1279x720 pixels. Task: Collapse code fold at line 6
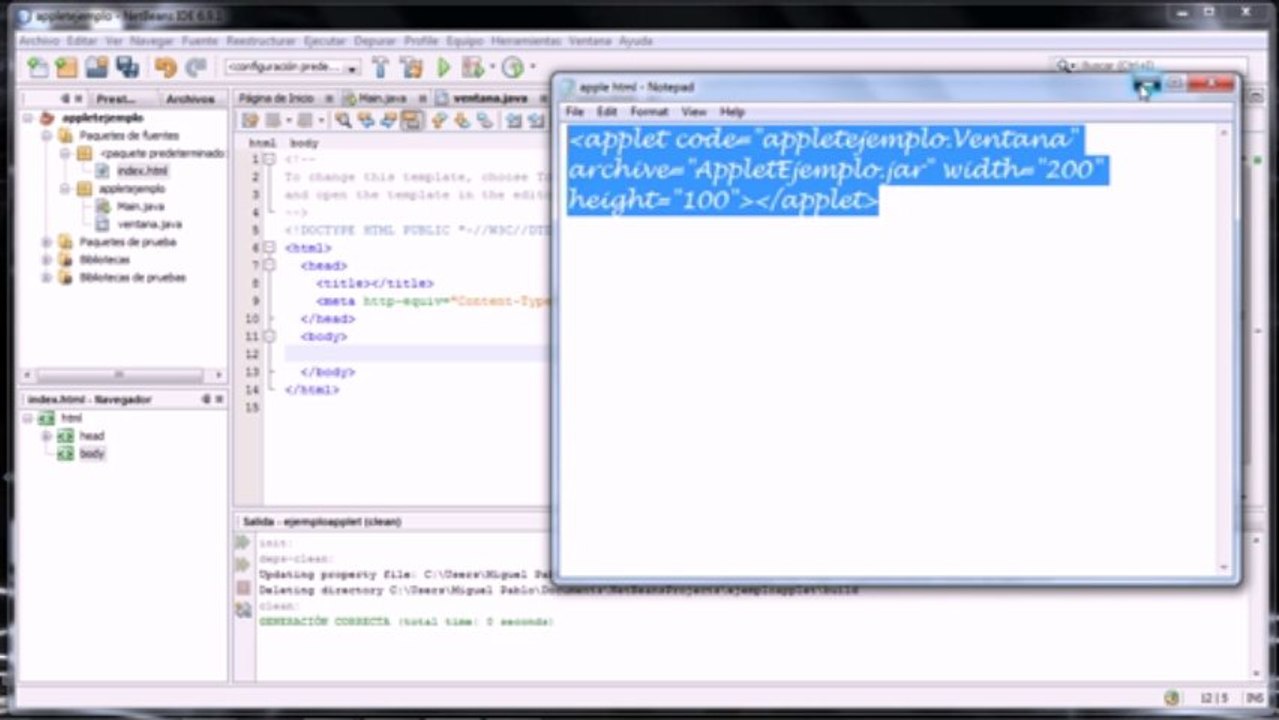pyautogui.click(x=269, y=247)
